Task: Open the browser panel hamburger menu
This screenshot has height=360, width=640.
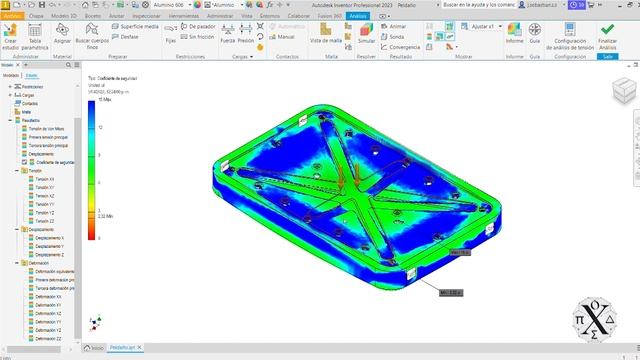Action: (x=77, y=65)
